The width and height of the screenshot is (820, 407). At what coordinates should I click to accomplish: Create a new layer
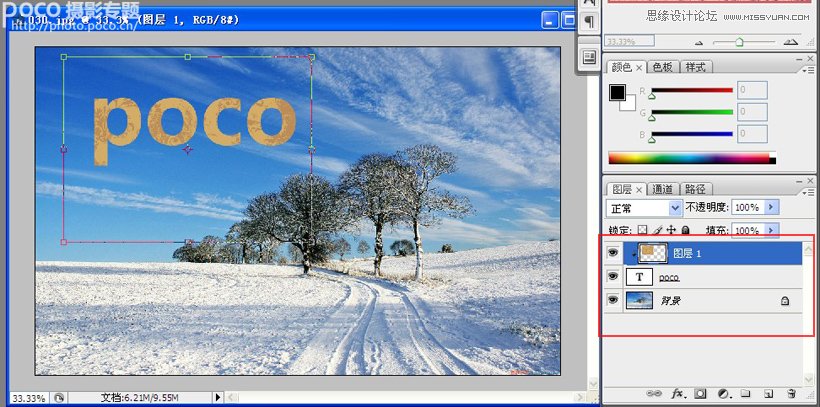[x=768, y=393]
